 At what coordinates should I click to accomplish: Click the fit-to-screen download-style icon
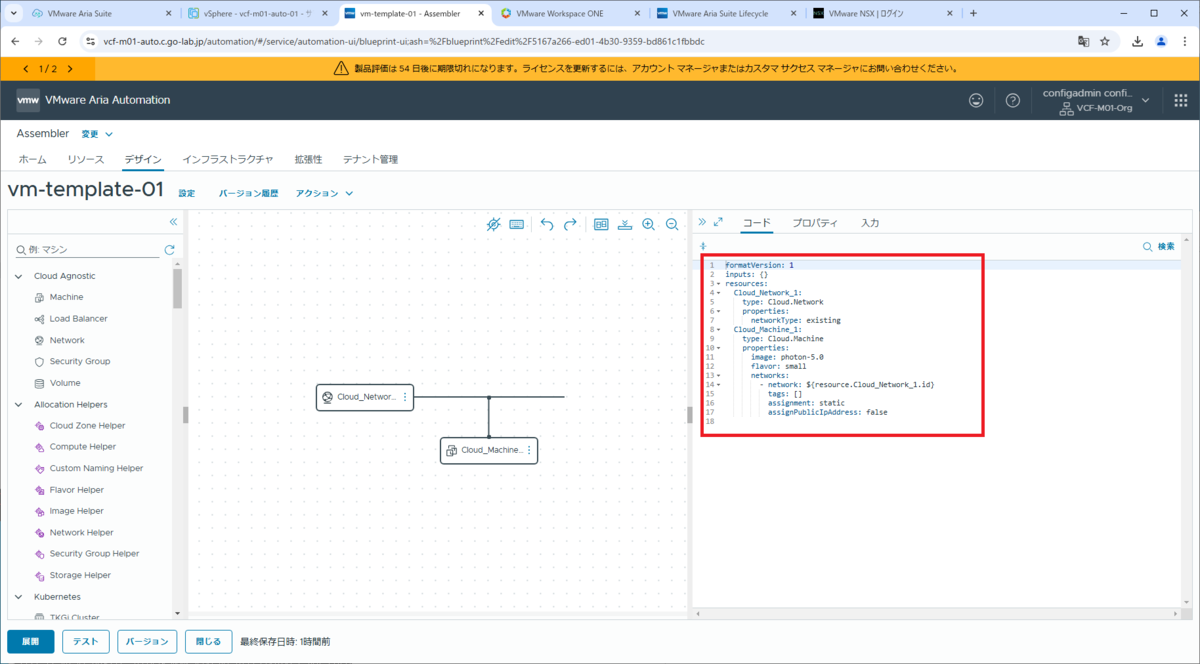click(x=625, y=225)
